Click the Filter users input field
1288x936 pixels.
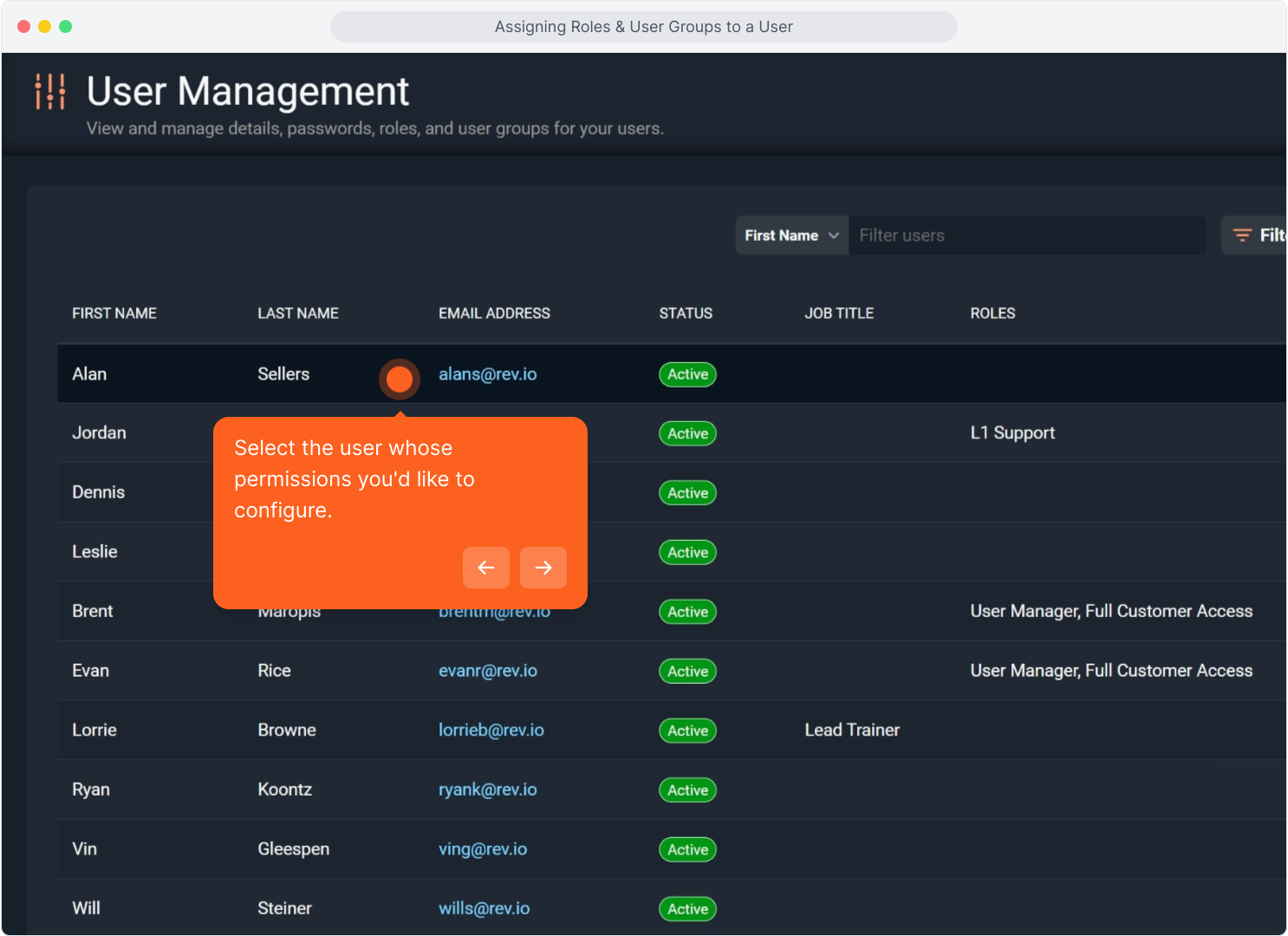1027,235
